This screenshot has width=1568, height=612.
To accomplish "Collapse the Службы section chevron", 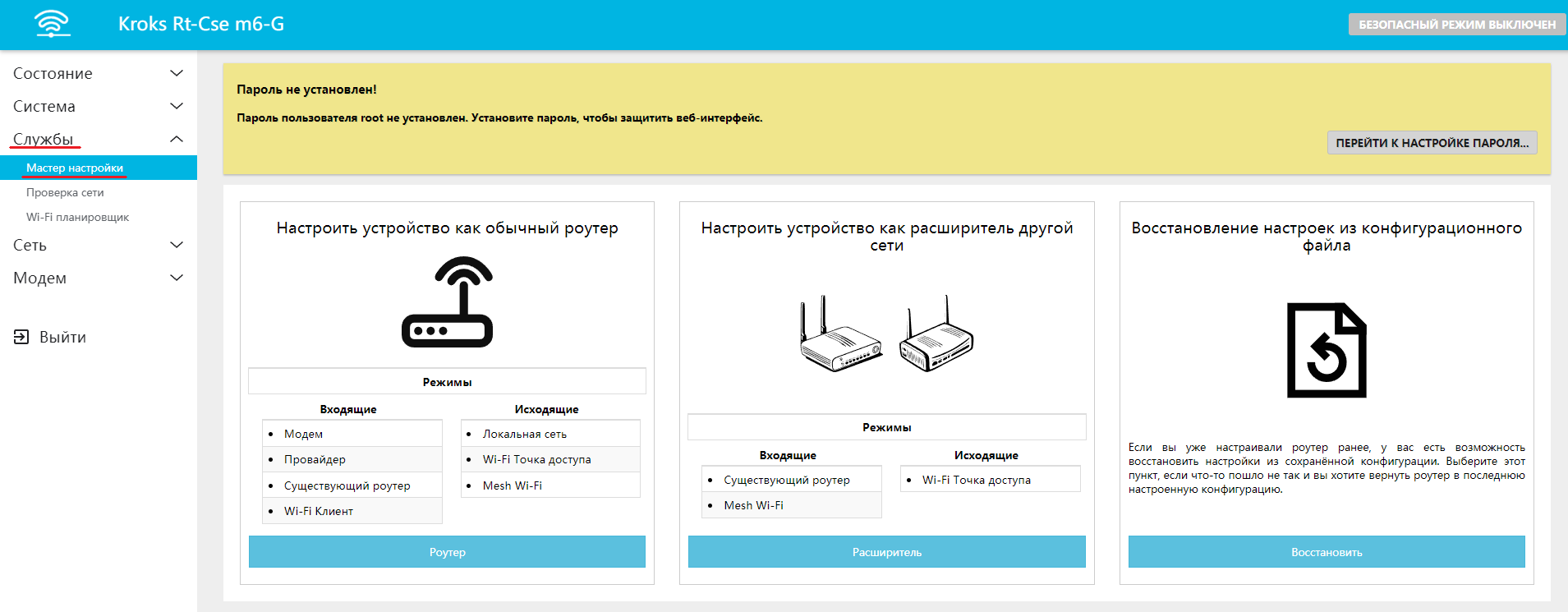I will tap(176, 139).
